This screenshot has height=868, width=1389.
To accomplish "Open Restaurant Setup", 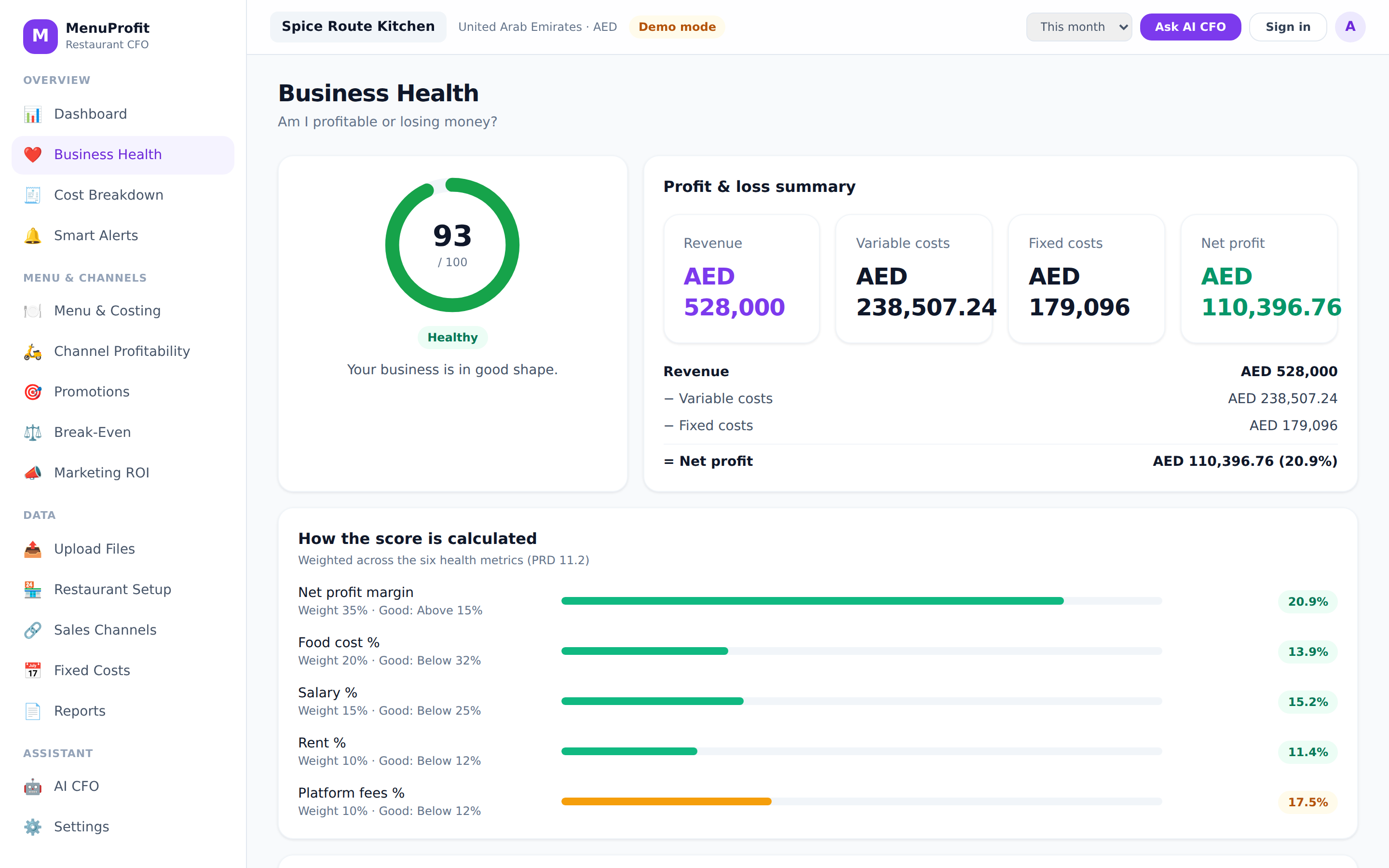I will click(123, 590).
